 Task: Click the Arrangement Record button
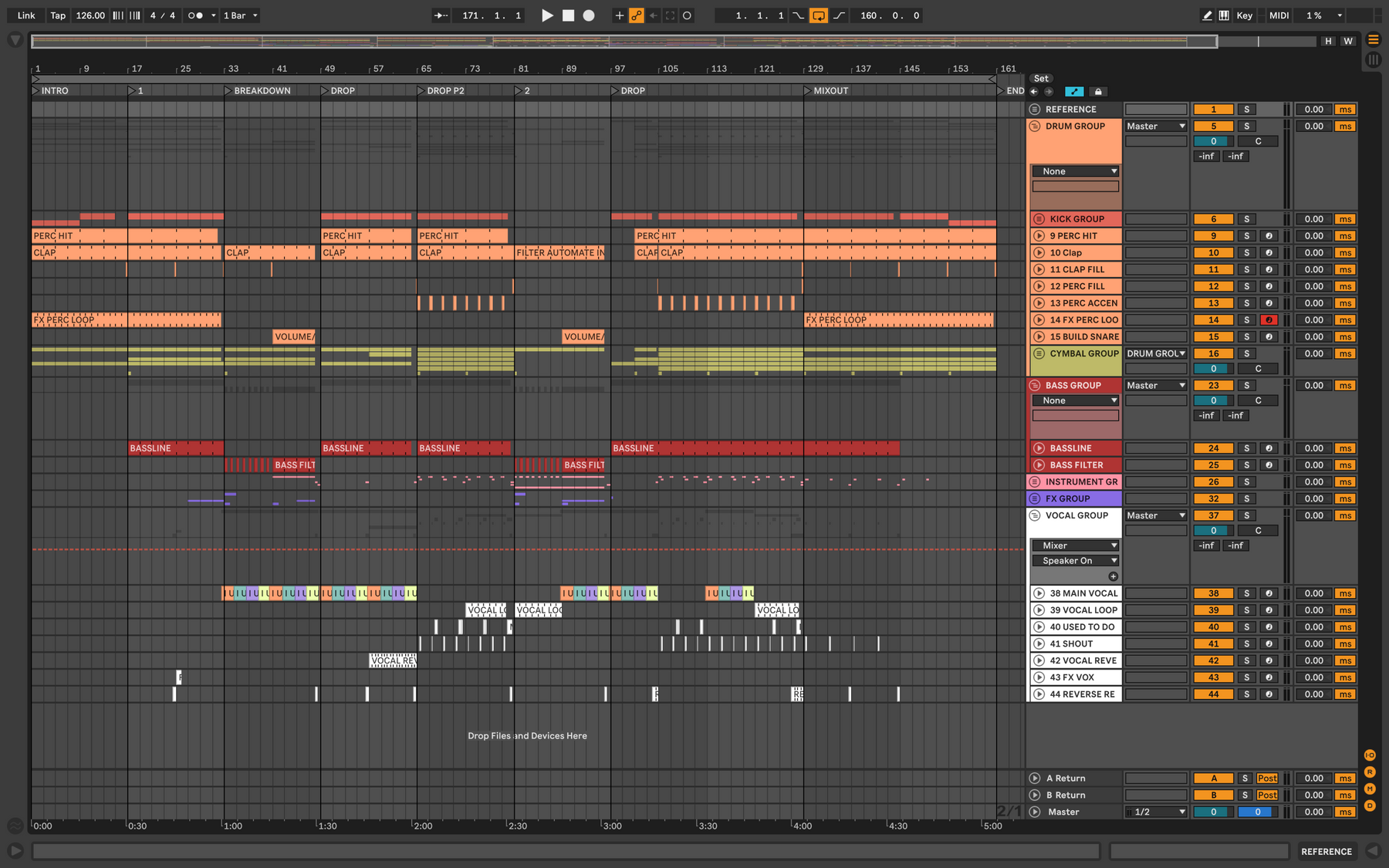click(x=589, y=15)
